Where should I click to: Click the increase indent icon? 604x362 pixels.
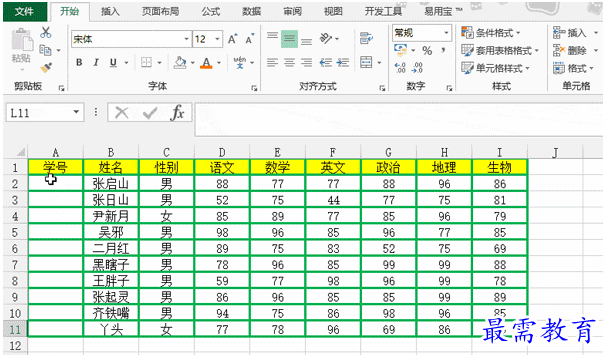click(342, 62)
